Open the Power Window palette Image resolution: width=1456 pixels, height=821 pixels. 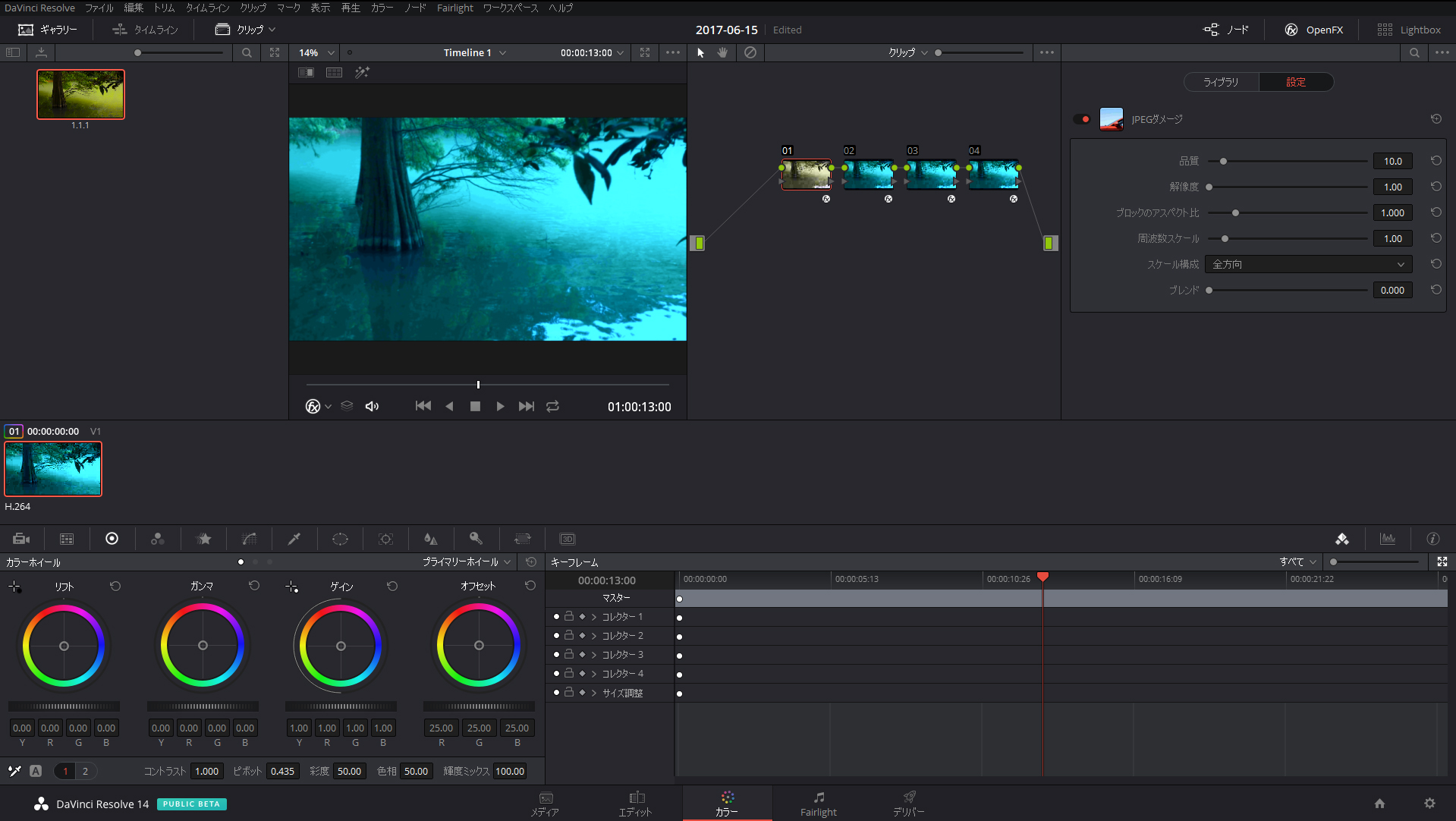(340, 539)
